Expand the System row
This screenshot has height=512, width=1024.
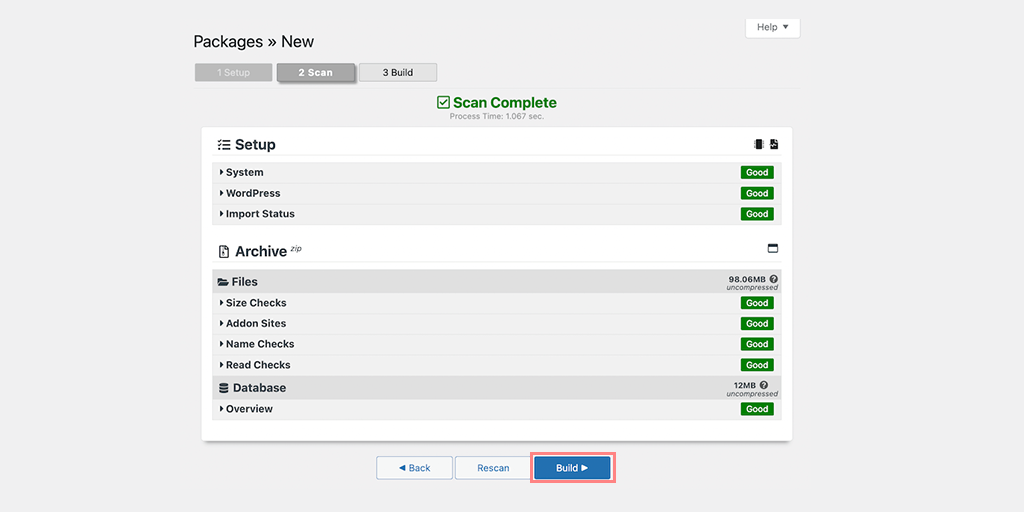pyautogui.click(x=496, y=172)
